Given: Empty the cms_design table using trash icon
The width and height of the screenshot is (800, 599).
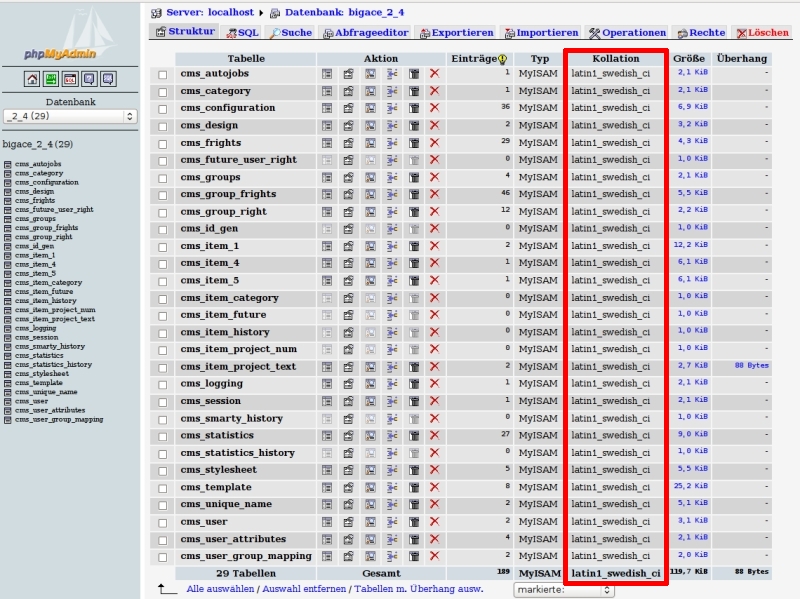Looking at the screenshot, I should (x=414, y=125).
